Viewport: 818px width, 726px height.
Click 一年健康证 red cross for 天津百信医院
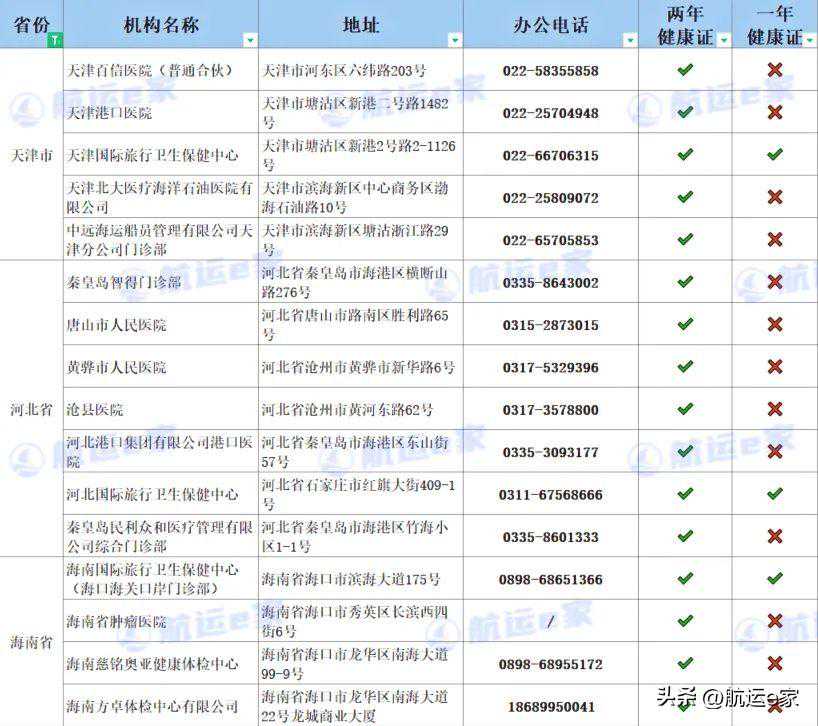pyautogui.click(x=774, y=70)
